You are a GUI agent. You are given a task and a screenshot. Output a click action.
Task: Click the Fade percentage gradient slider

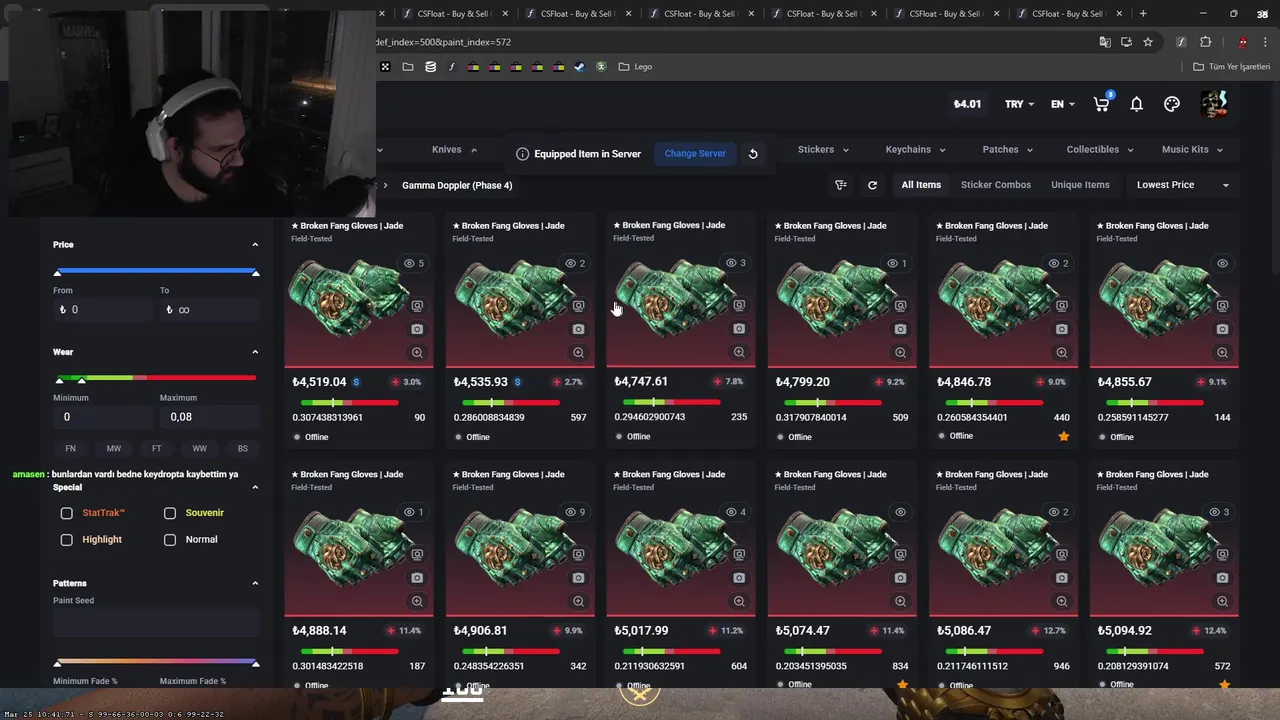click(156, 661)
